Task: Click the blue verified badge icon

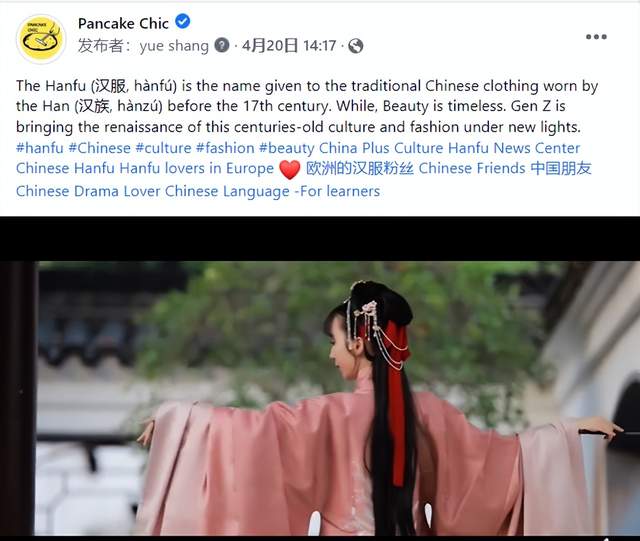Action: point(182,21)
